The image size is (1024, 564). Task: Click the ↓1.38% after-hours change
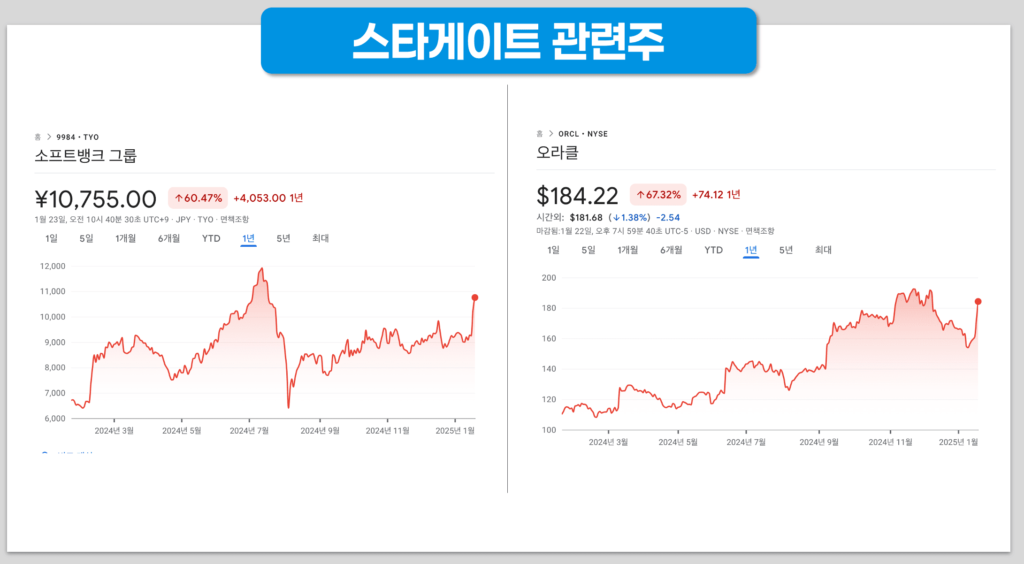[x=630, y=217]
